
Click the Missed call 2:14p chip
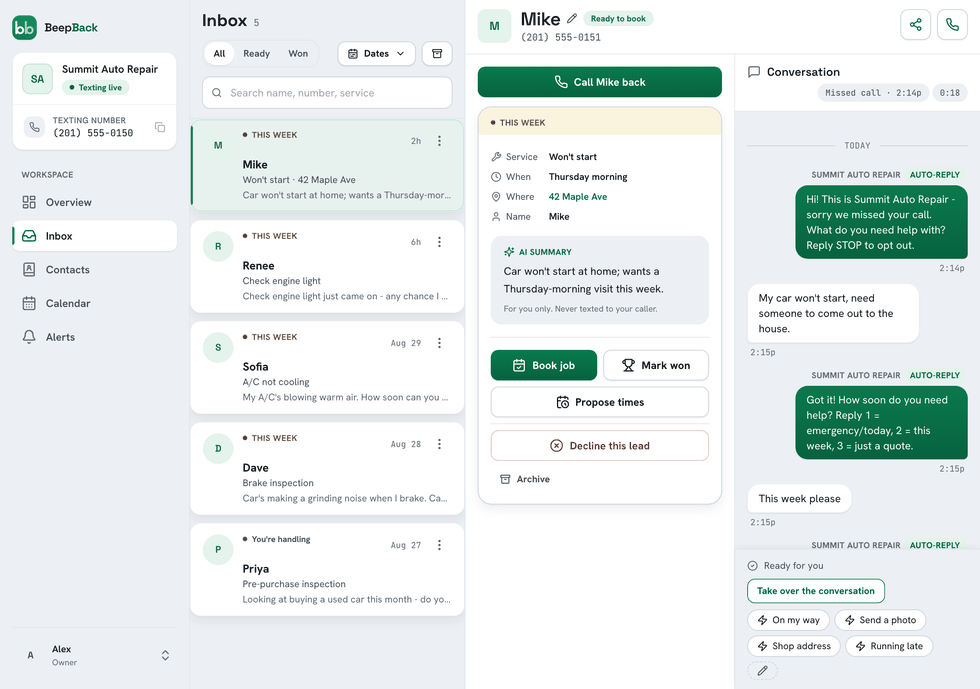873,93
